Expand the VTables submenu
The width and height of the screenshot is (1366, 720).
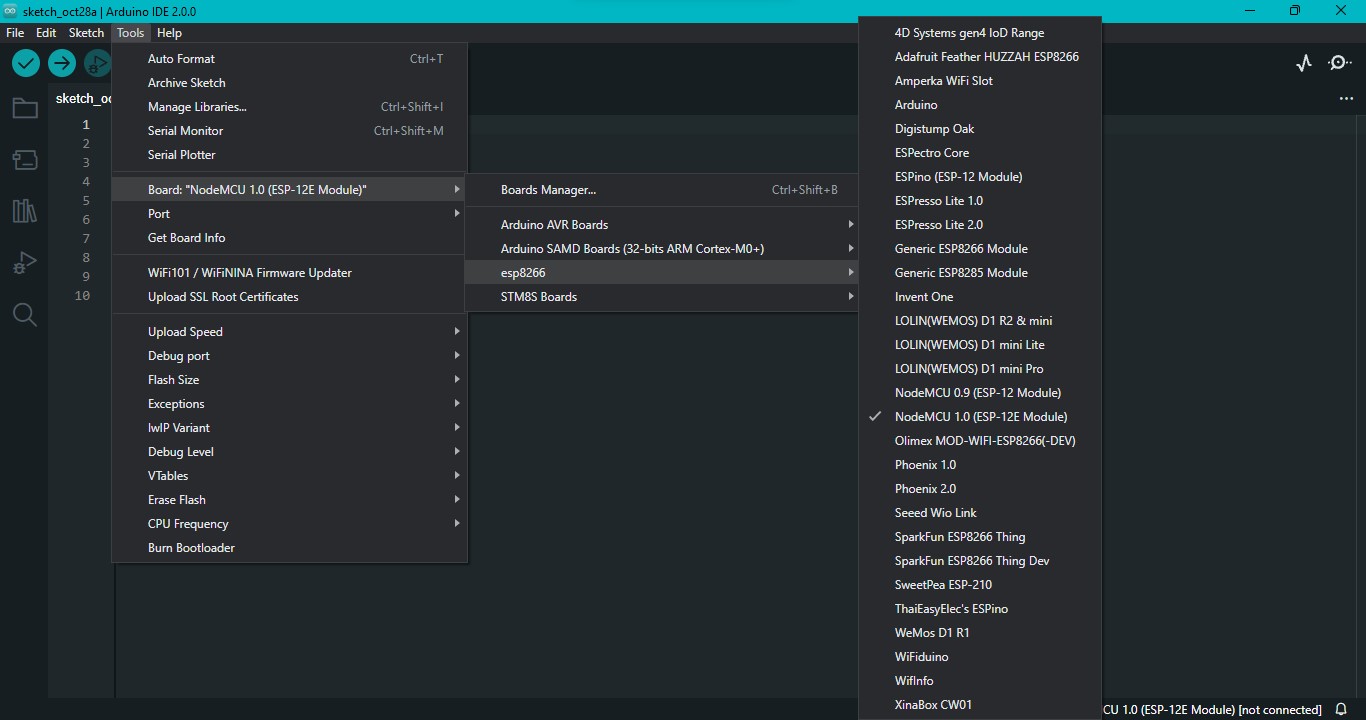pos(290,476)
